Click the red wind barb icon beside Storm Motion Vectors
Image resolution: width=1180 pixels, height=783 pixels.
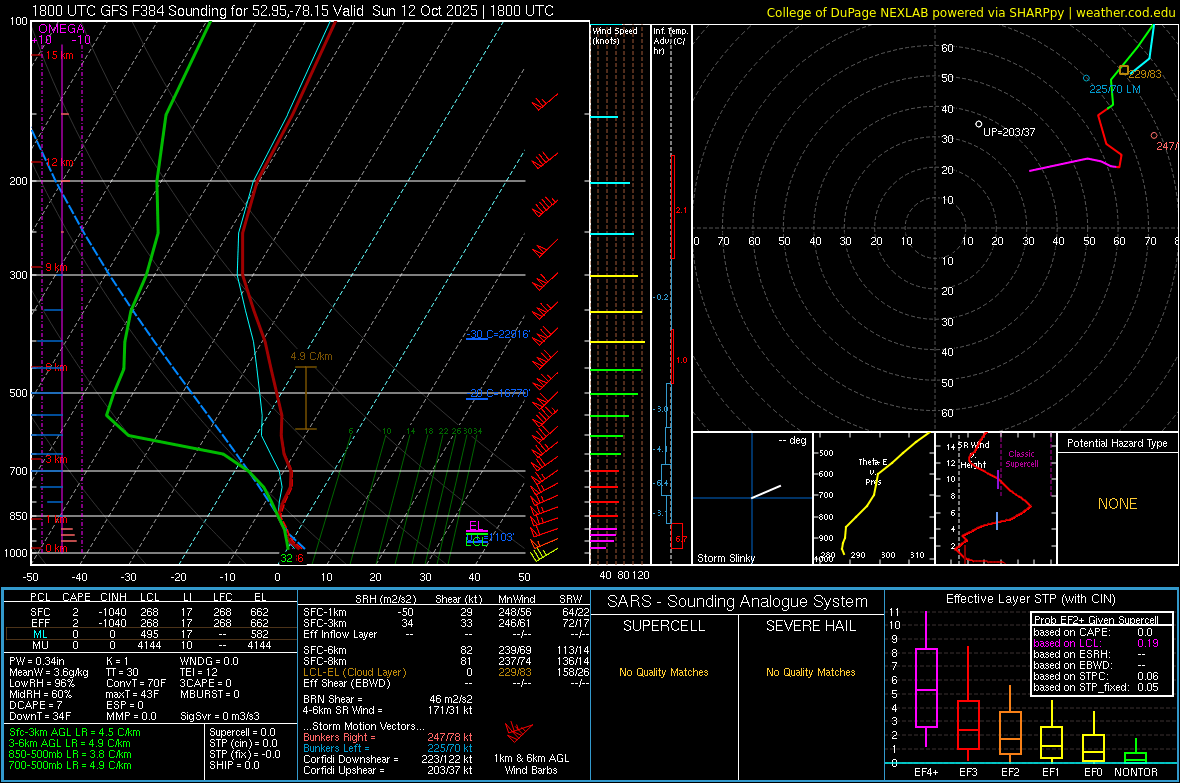coord(519,732)
